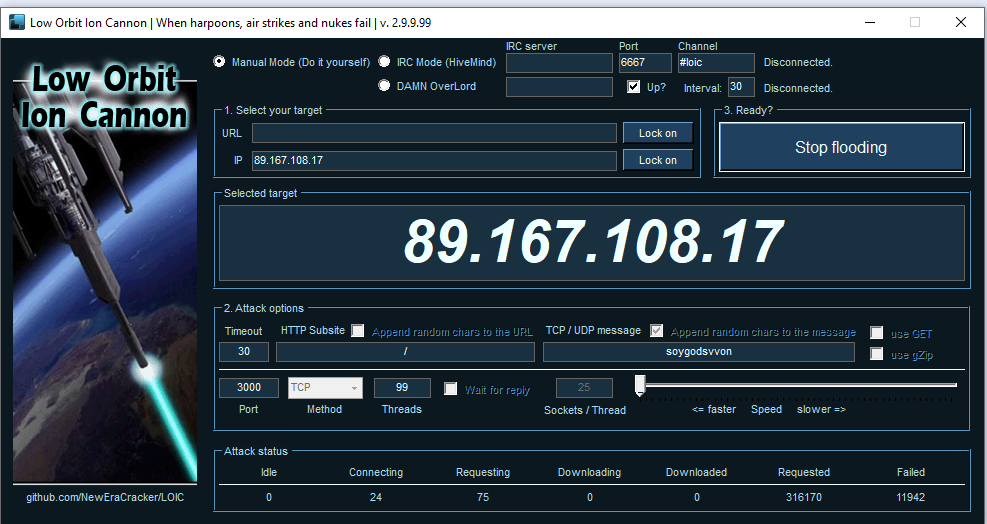Viewport: 987px width, 524px height.
Task: Toggle the 'Up?' checkbox
Action: pyautogui.click(x=633, y=87)
